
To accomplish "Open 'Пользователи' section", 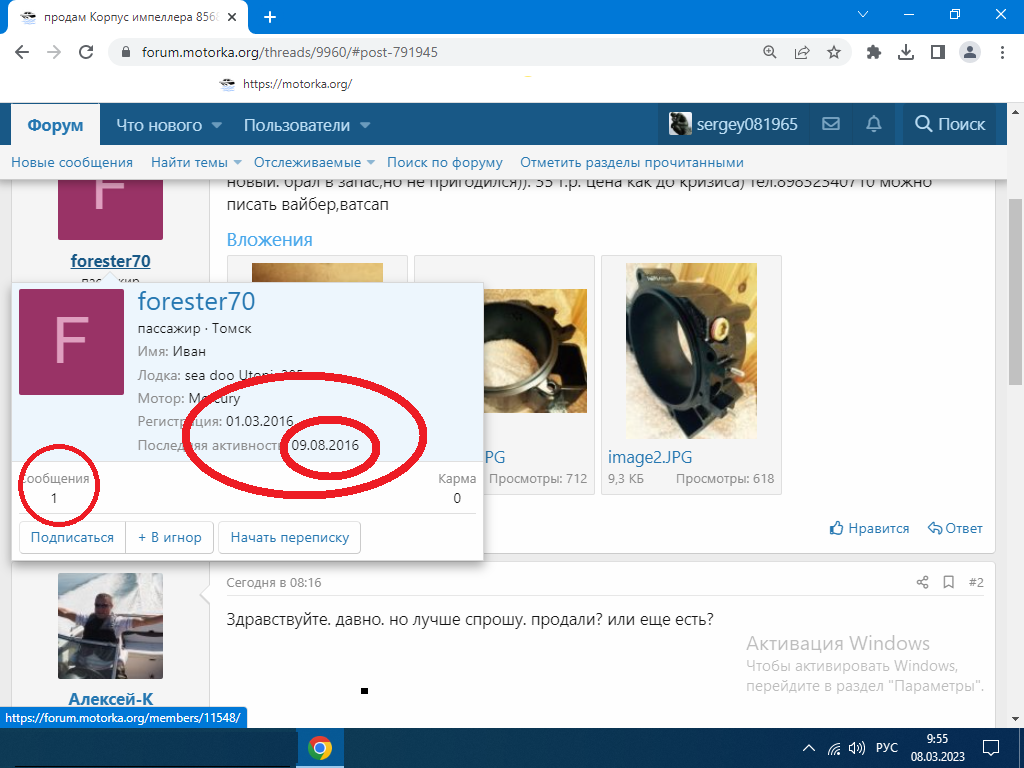I will tap(296, 125).
